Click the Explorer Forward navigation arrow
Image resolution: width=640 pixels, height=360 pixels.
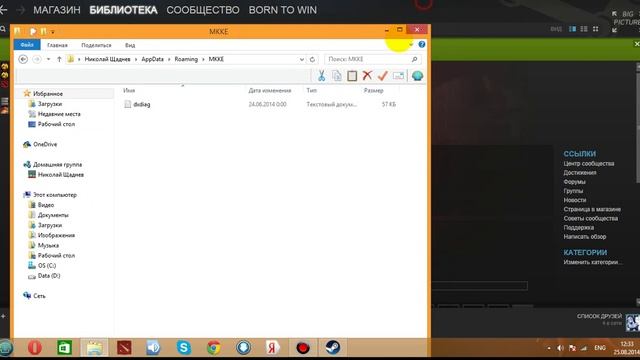37,59
